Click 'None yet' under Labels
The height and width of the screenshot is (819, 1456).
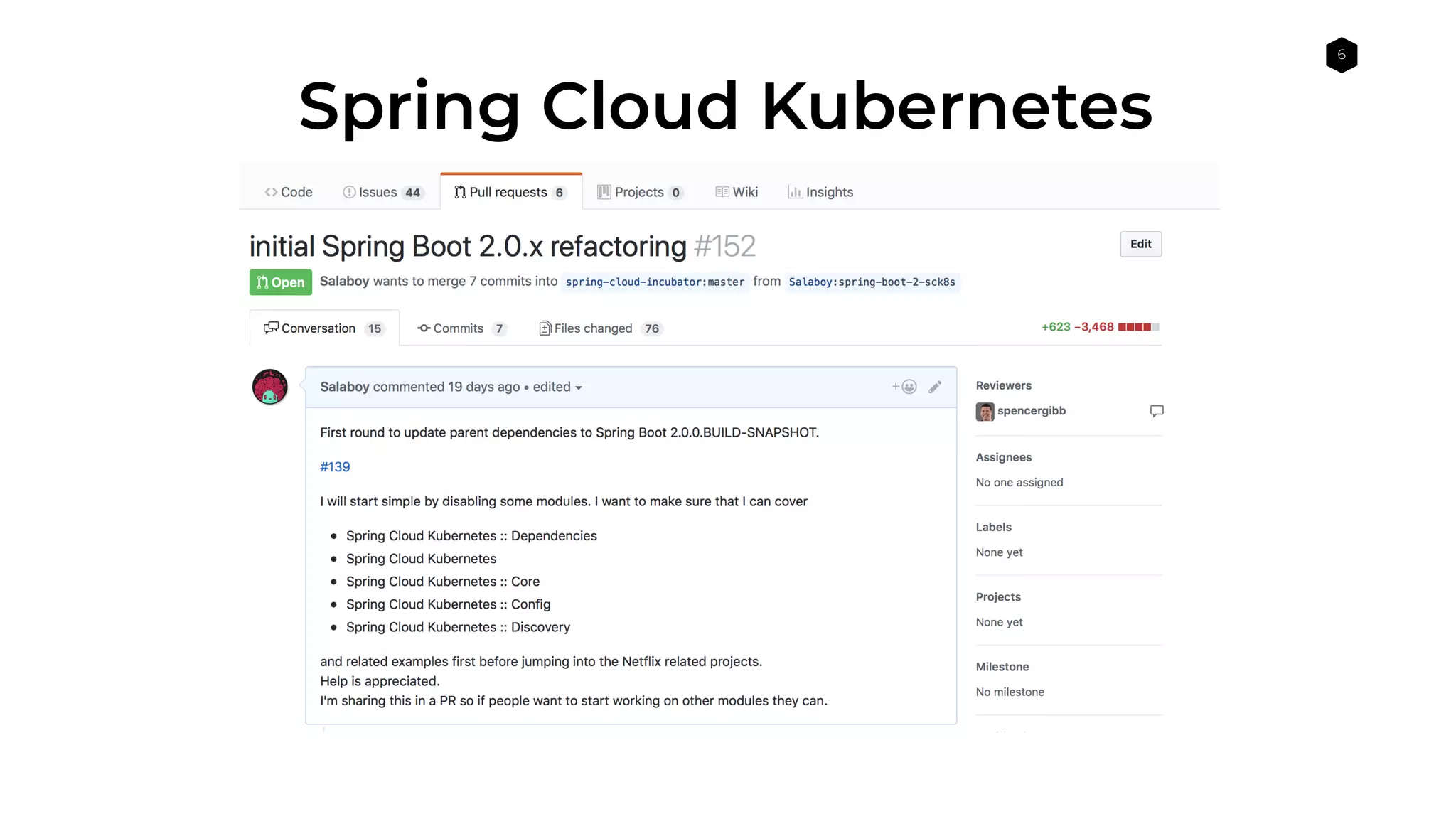pos(999,552)
